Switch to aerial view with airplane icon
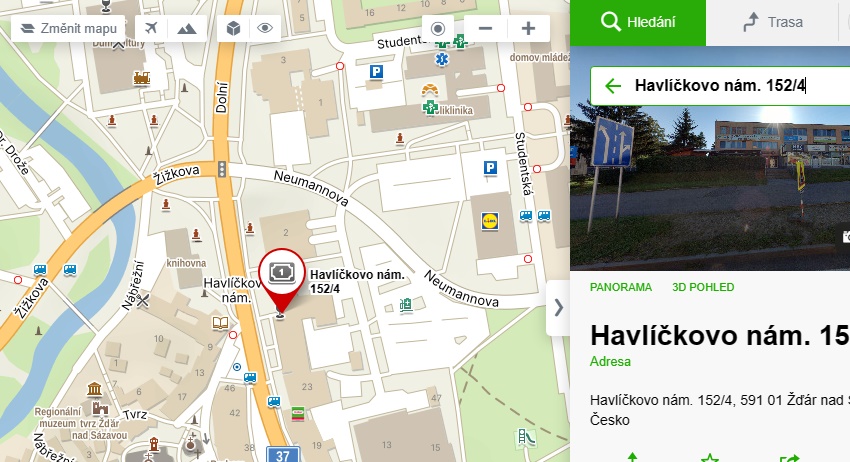850x462 pixels. coord(151,29)
